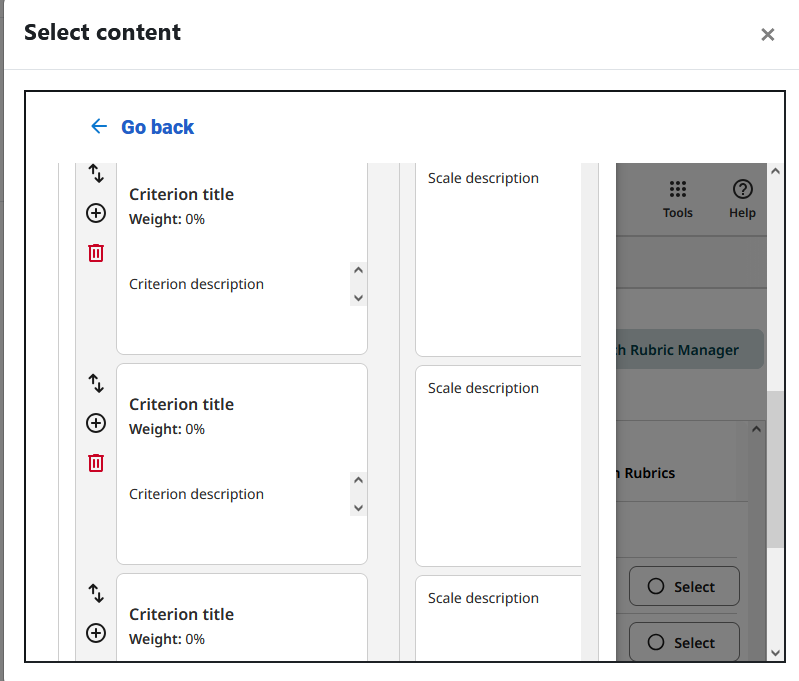Open the Help menu
The image size is (799, 681).
[742, 198]
